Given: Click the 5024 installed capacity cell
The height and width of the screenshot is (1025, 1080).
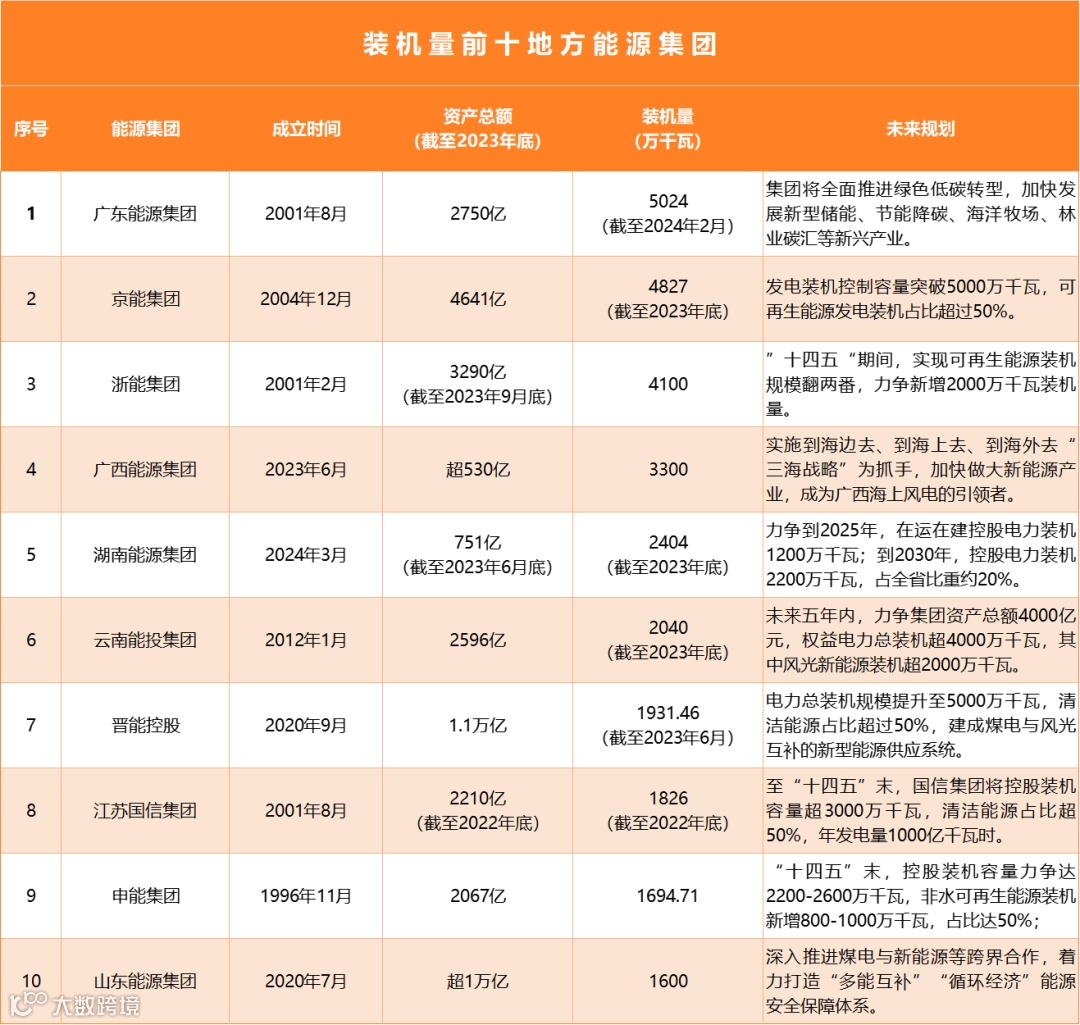Looking at the screenshot, I should [667, 214].
